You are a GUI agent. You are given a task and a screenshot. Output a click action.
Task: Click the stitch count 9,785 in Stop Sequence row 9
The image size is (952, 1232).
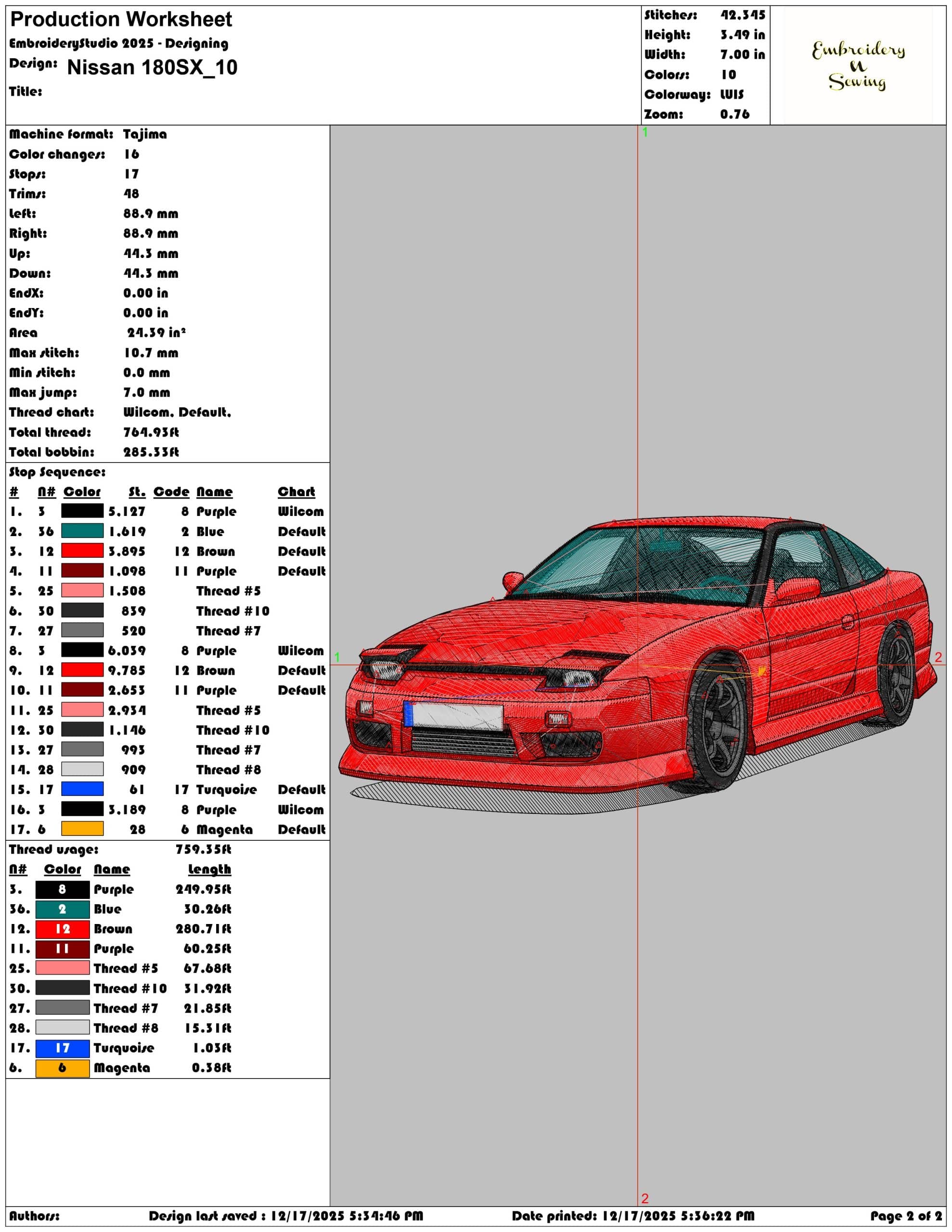[x=127, y=671]
